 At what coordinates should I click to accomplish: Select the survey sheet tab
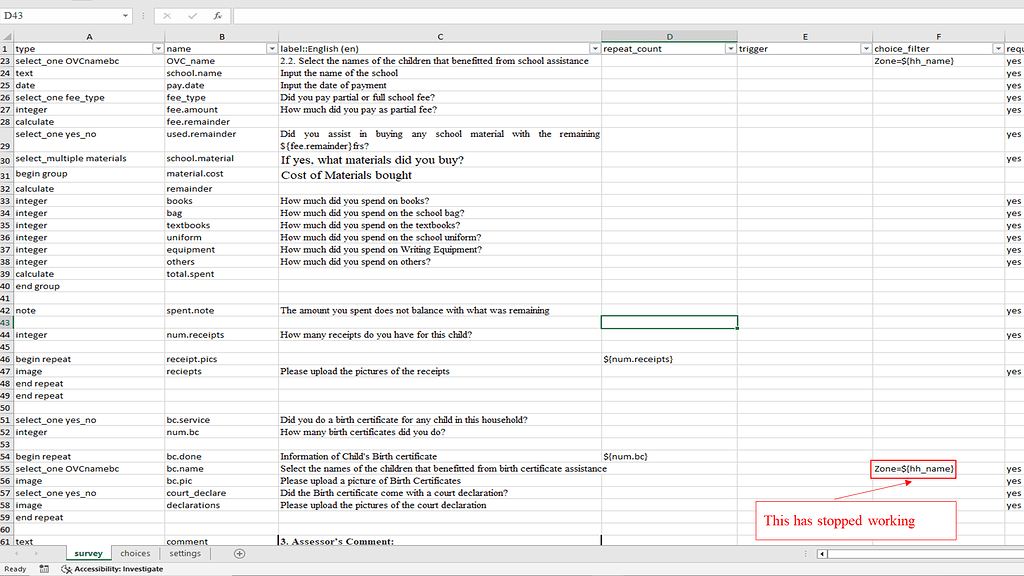tap(88, 553)
